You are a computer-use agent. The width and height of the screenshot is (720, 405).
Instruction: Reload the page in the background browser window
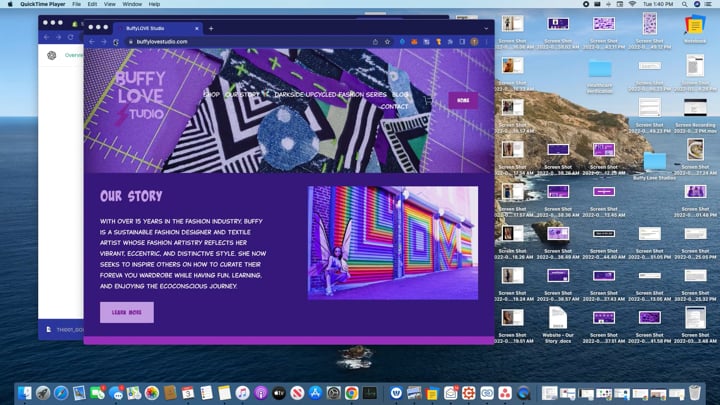pos(71,37)
